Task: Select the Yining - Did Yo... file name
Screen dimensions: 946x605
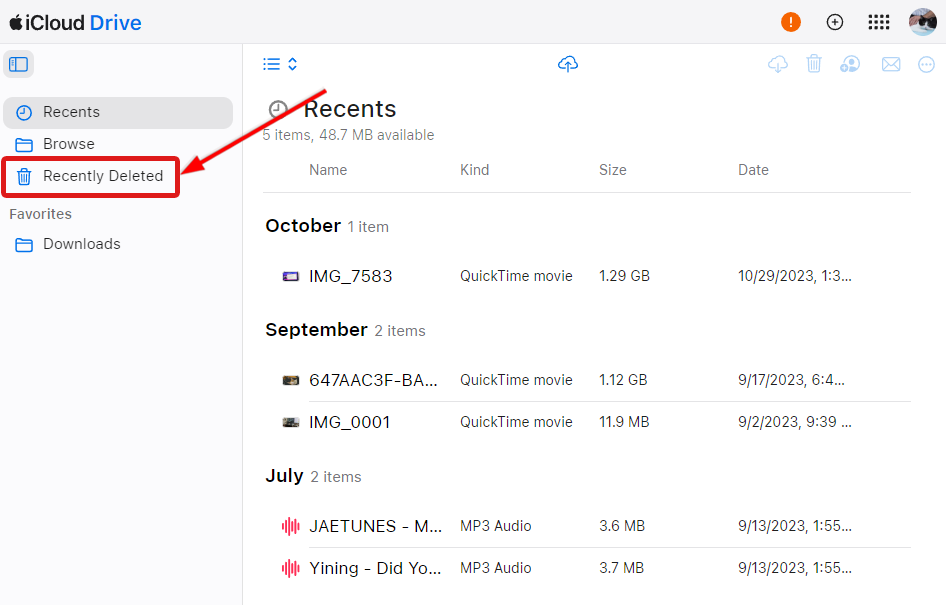Action: click(x=375, y=568)
